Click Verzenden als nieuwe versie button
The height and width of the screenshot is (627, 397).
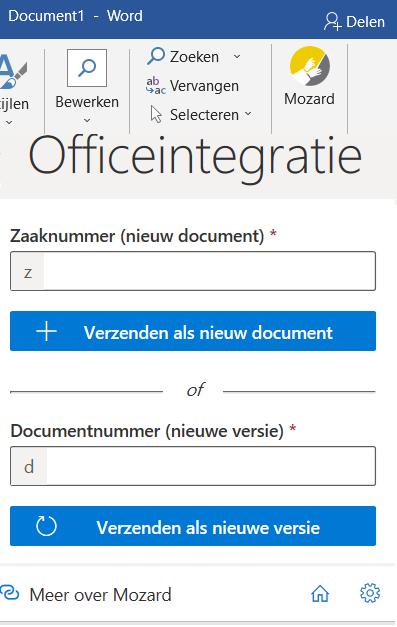click(193, 526)
